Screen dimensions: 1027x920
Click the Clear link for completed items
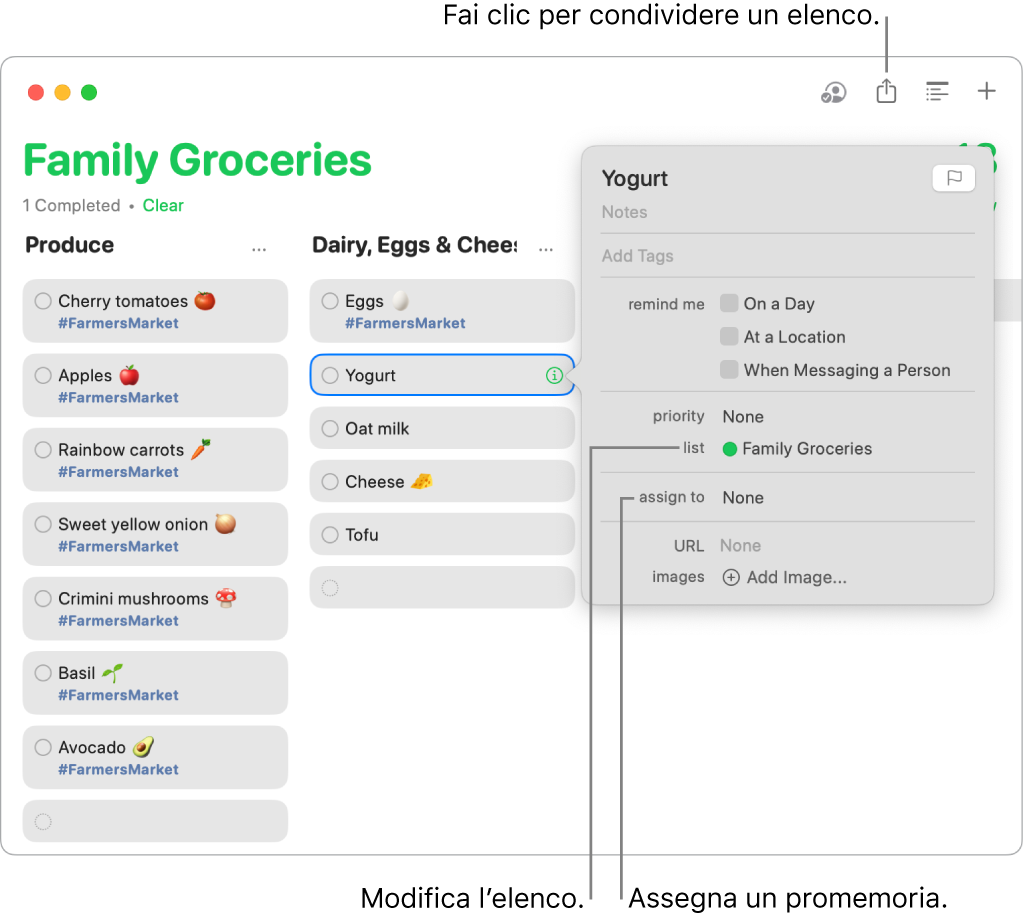[163, 205]
